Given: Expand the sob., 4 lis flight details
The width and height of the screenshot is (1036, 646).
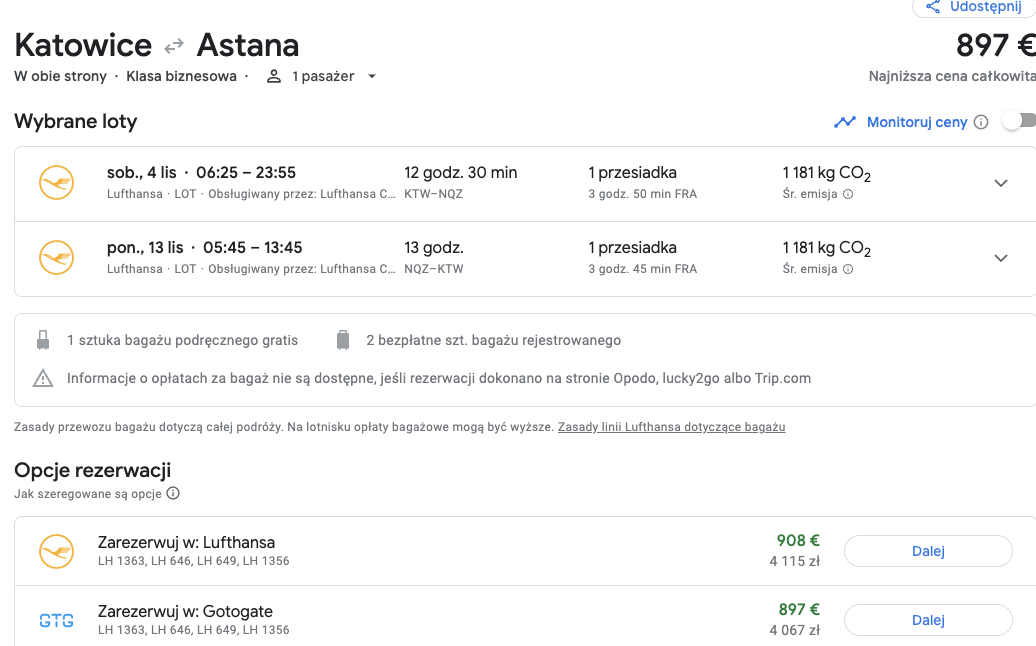Looking at the screenshot, I should tap(1001, 183).
